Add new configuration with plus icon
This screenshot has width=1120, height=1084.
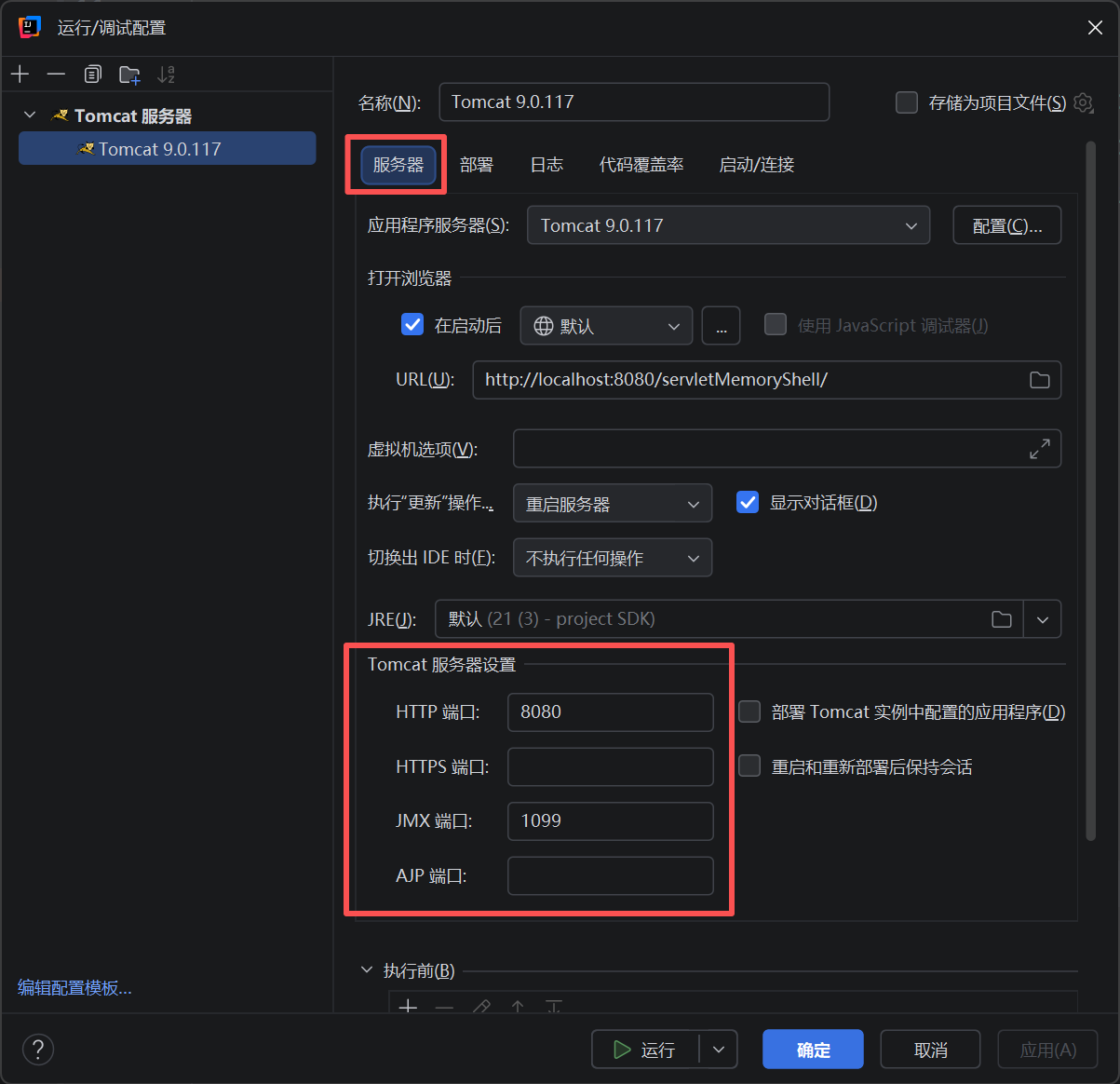pos(20,74)
